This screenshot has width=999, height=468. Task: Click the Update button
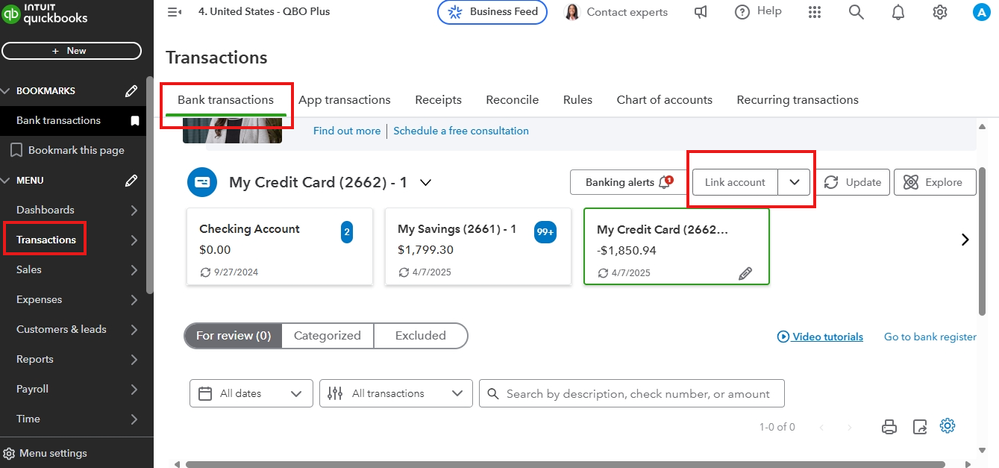(852, 182)
